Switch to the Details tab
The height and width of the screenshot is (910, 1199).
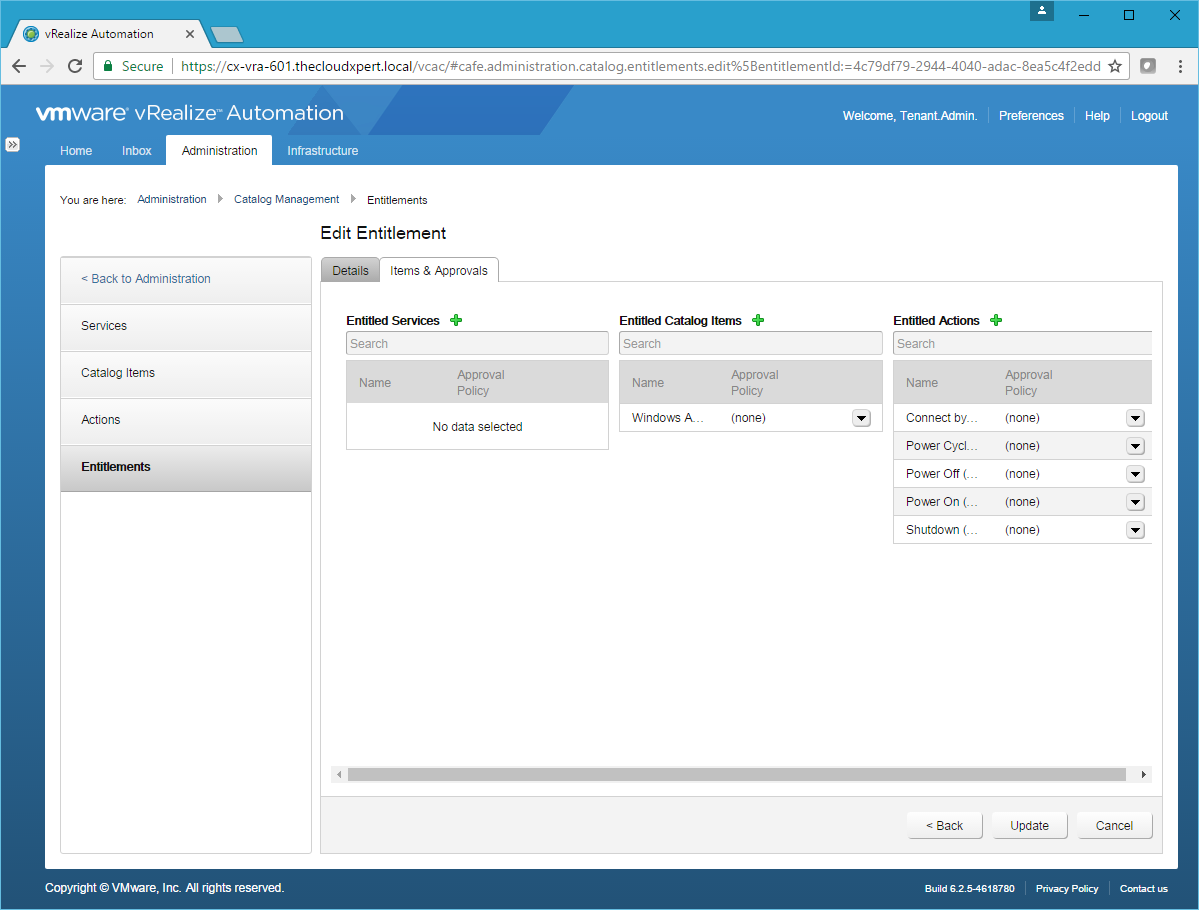(350, 271)
